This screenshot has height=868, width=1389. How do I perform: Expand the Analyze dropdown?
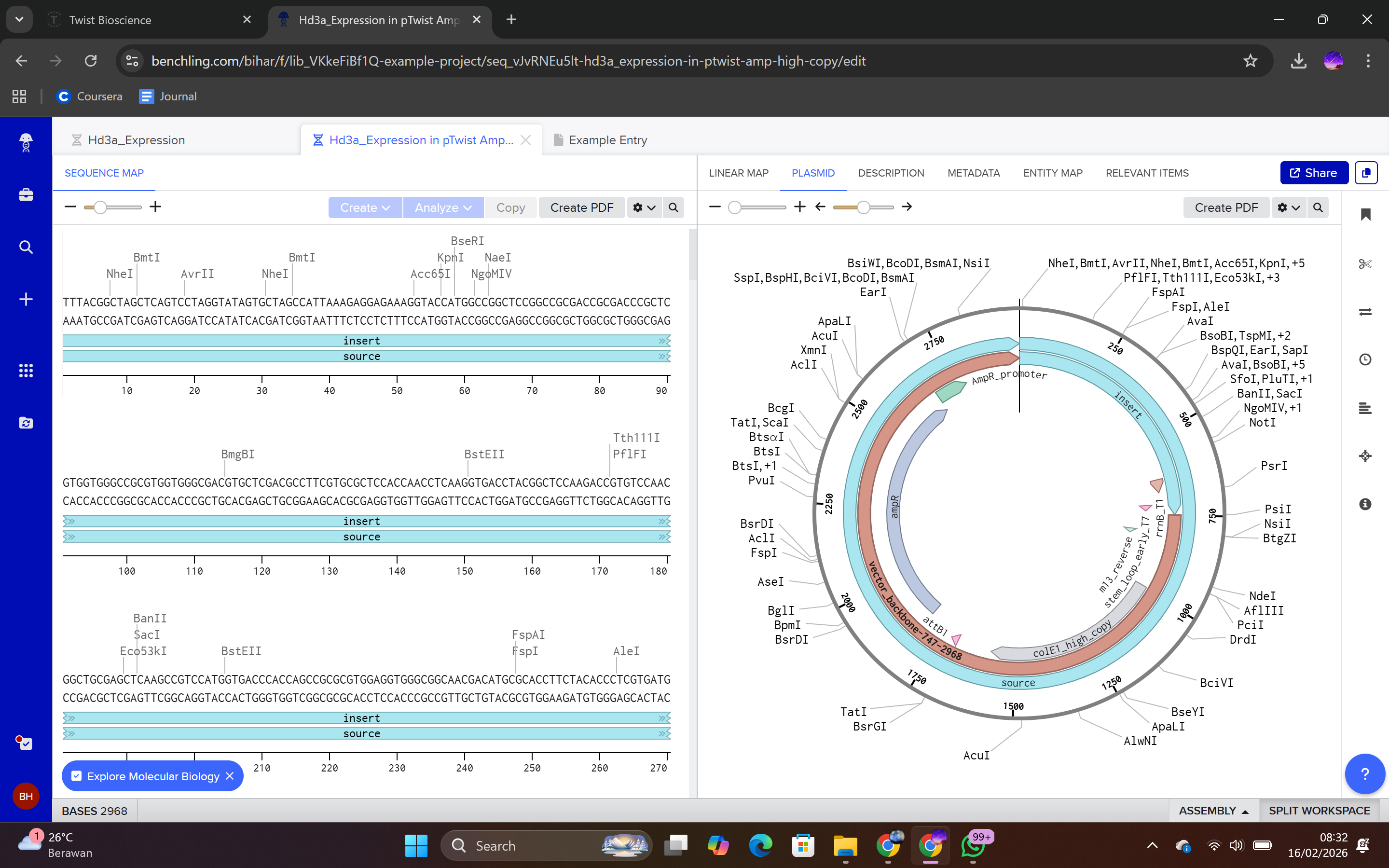click(443, 207)
